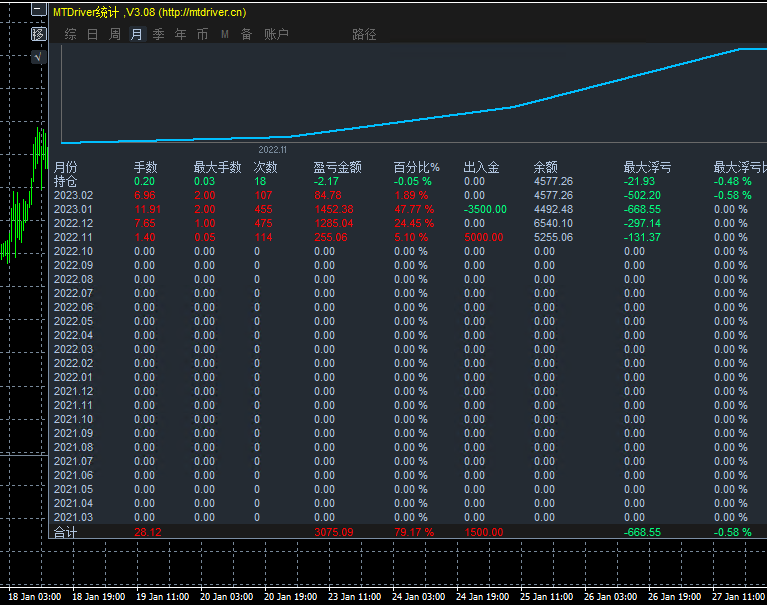The height and width of the screenshot is (605, 767).
Task: Toggle the √ checkmark button
Action: click(39, 57)
